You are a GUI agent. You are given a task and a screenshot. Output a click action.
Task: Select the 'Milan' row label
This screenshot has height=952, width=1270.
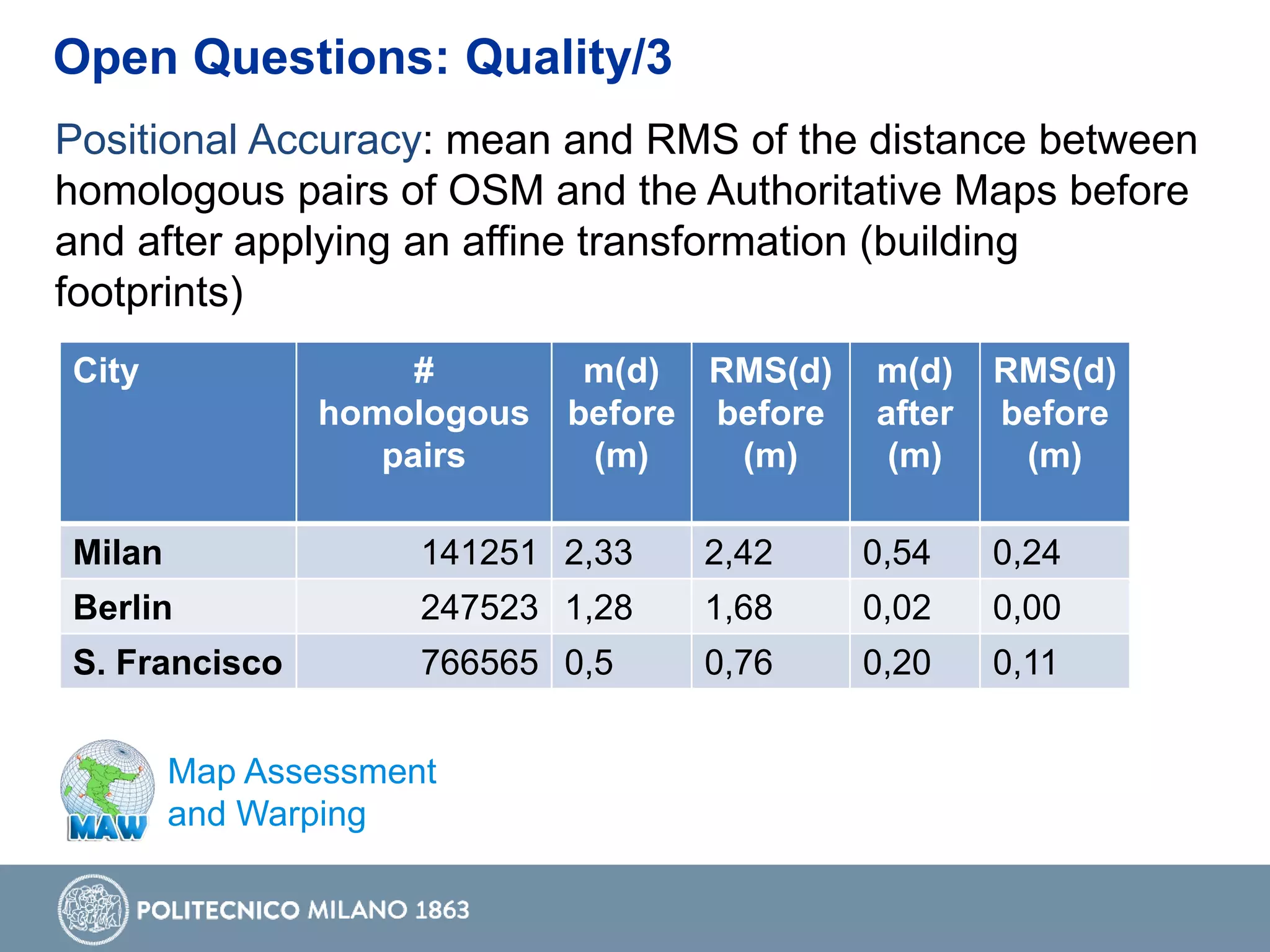coord(118,552)
